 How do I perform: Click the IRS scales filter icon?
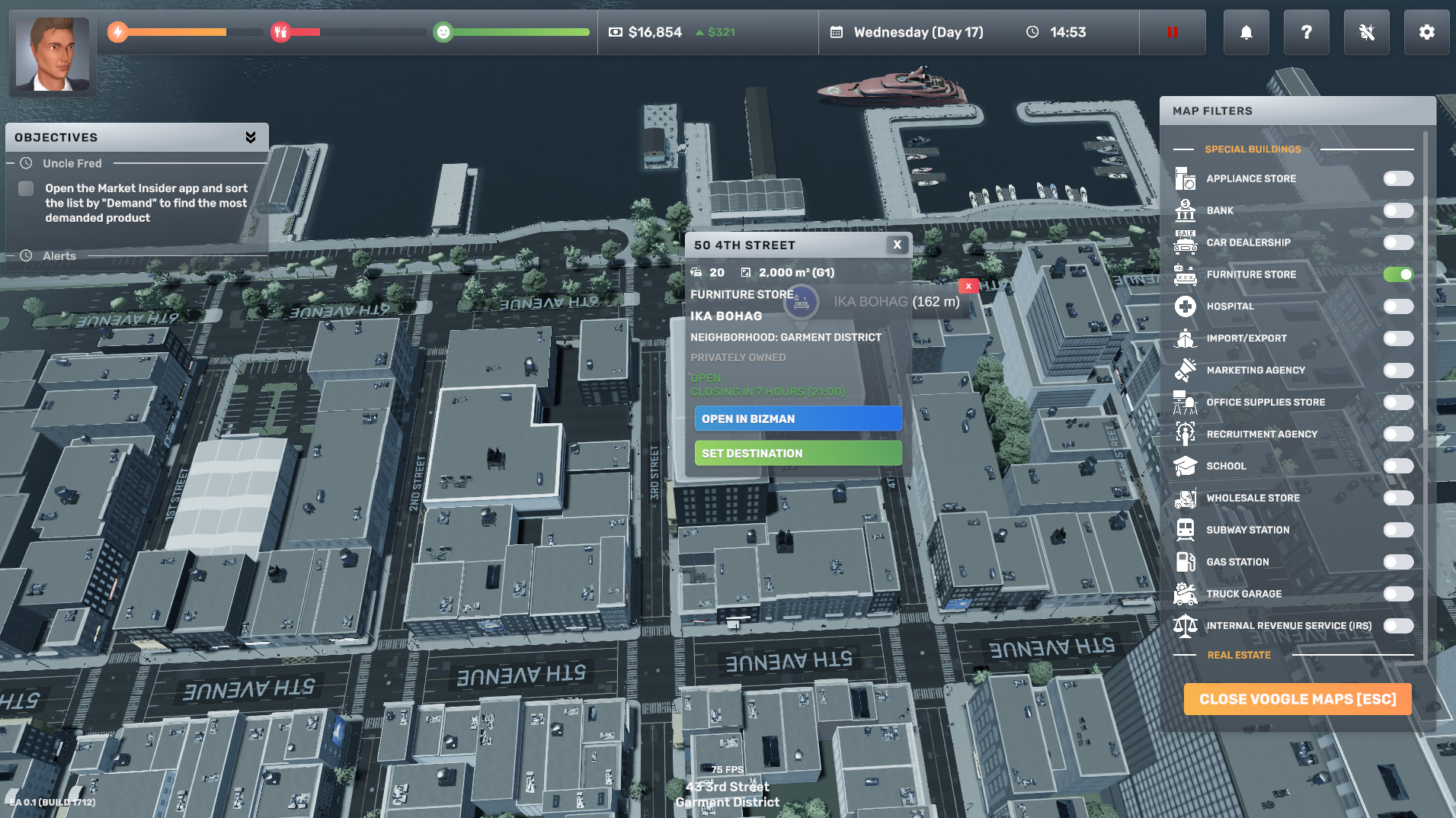tap(1185, 626)
